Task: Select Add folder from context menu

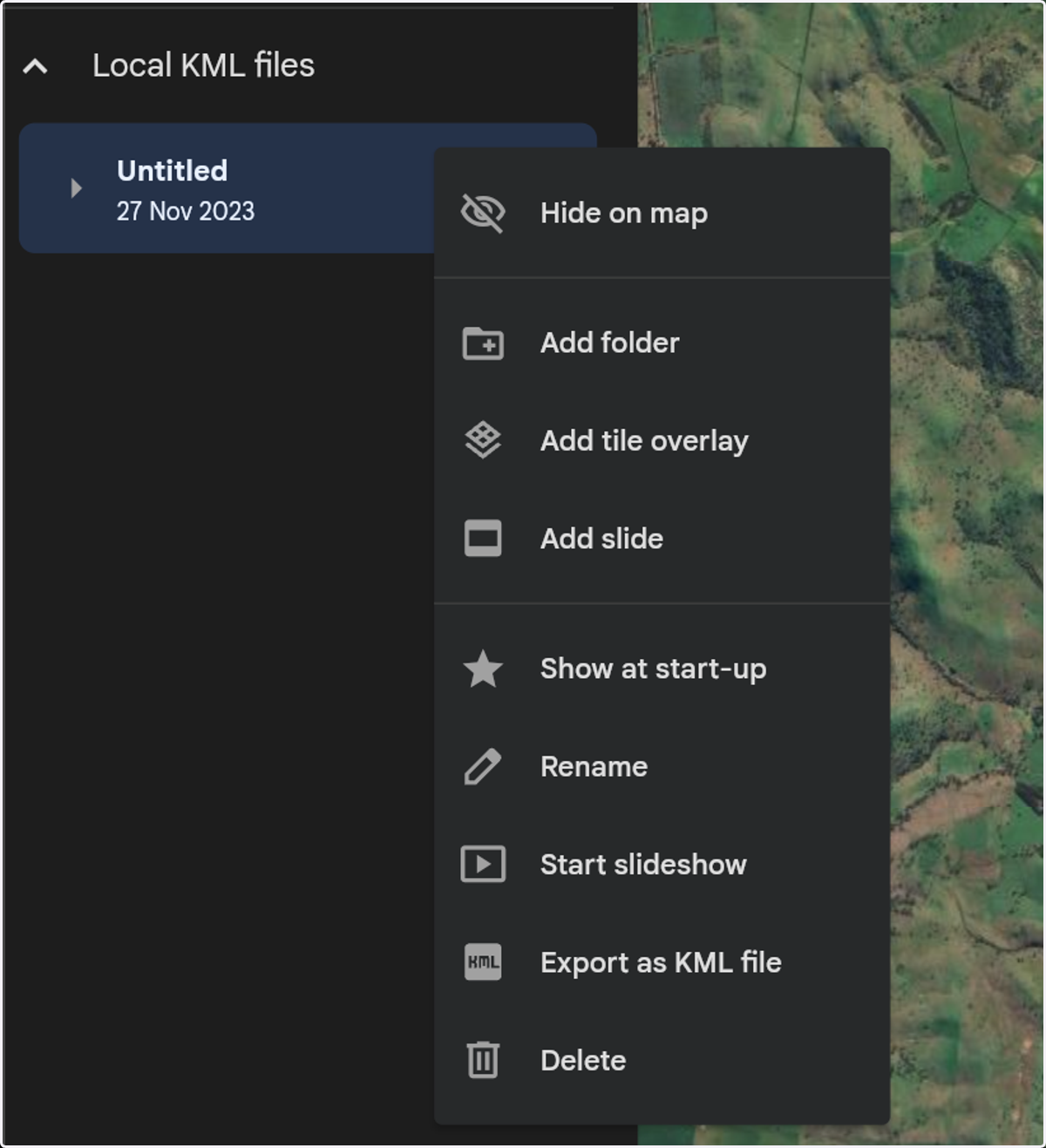Action: [662, 343]
